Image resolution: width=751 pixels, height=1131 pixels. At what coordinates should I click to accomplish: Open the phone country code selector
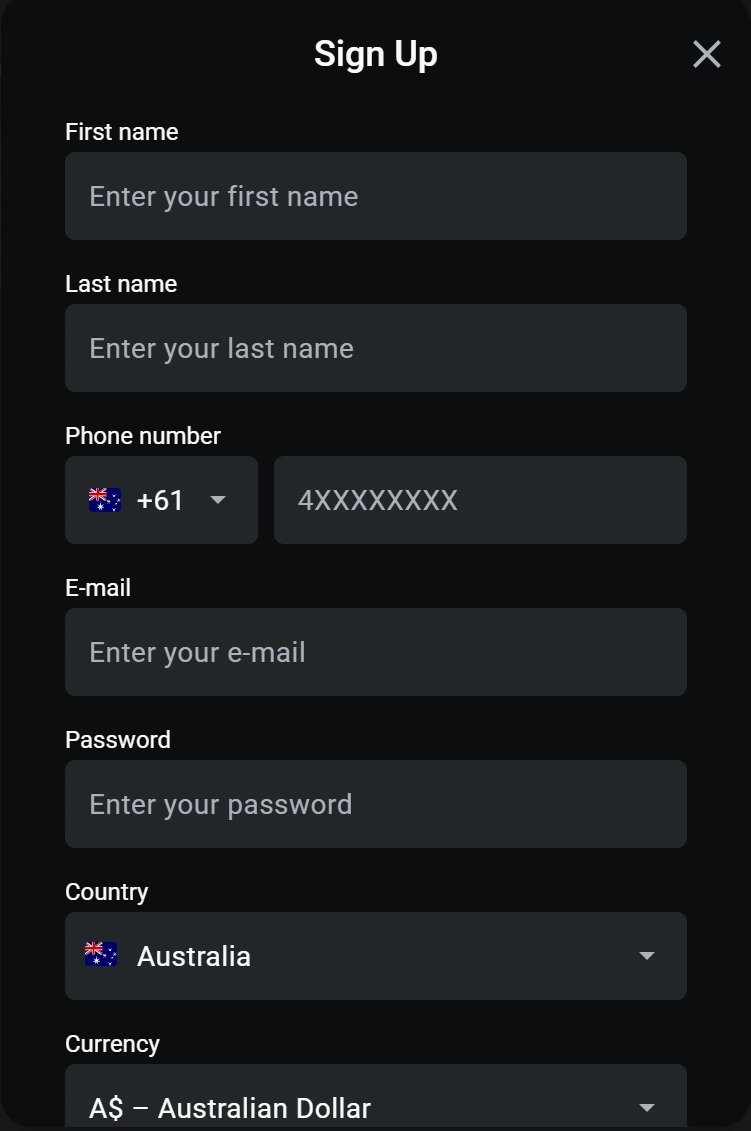[161, 500]
